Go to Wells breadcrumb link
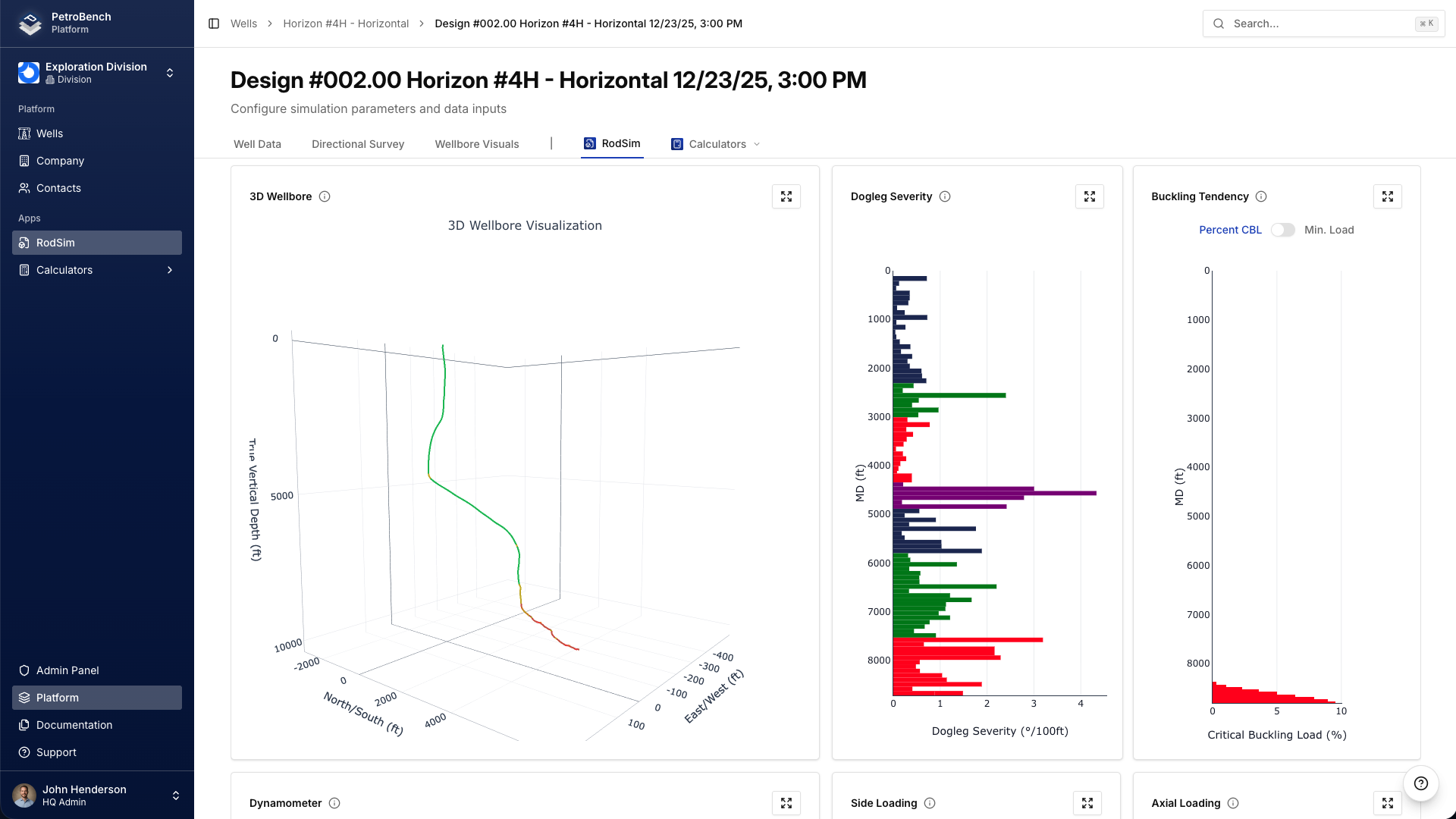Viewport: 1456px width, 819px height. 243,24
